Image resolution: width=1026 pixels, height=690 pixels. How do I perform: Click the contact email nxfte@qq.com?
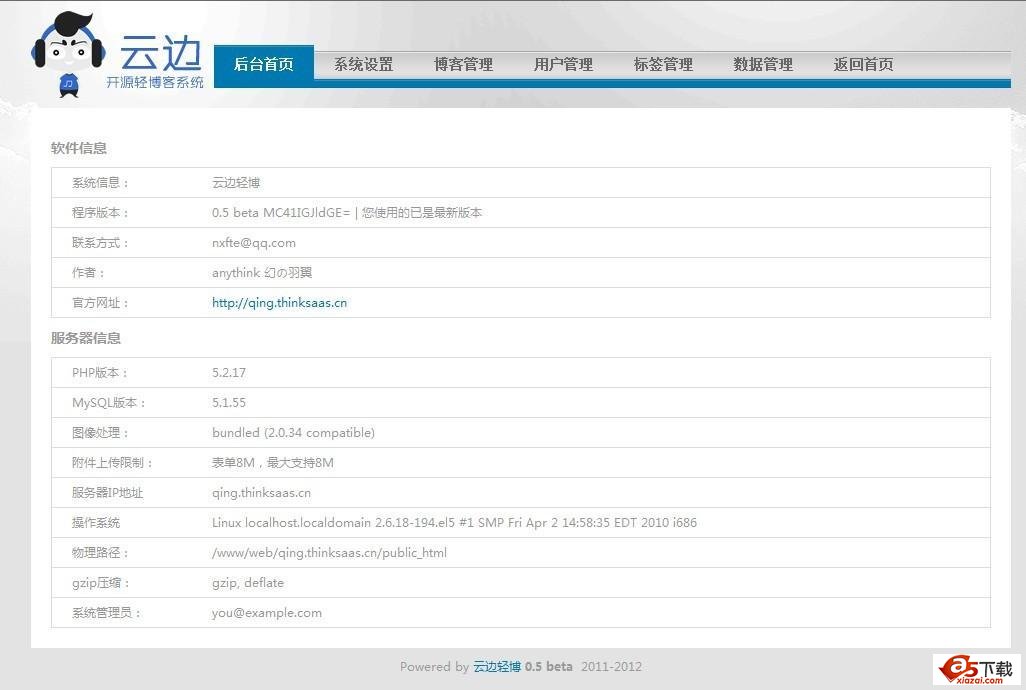[254, 243]
